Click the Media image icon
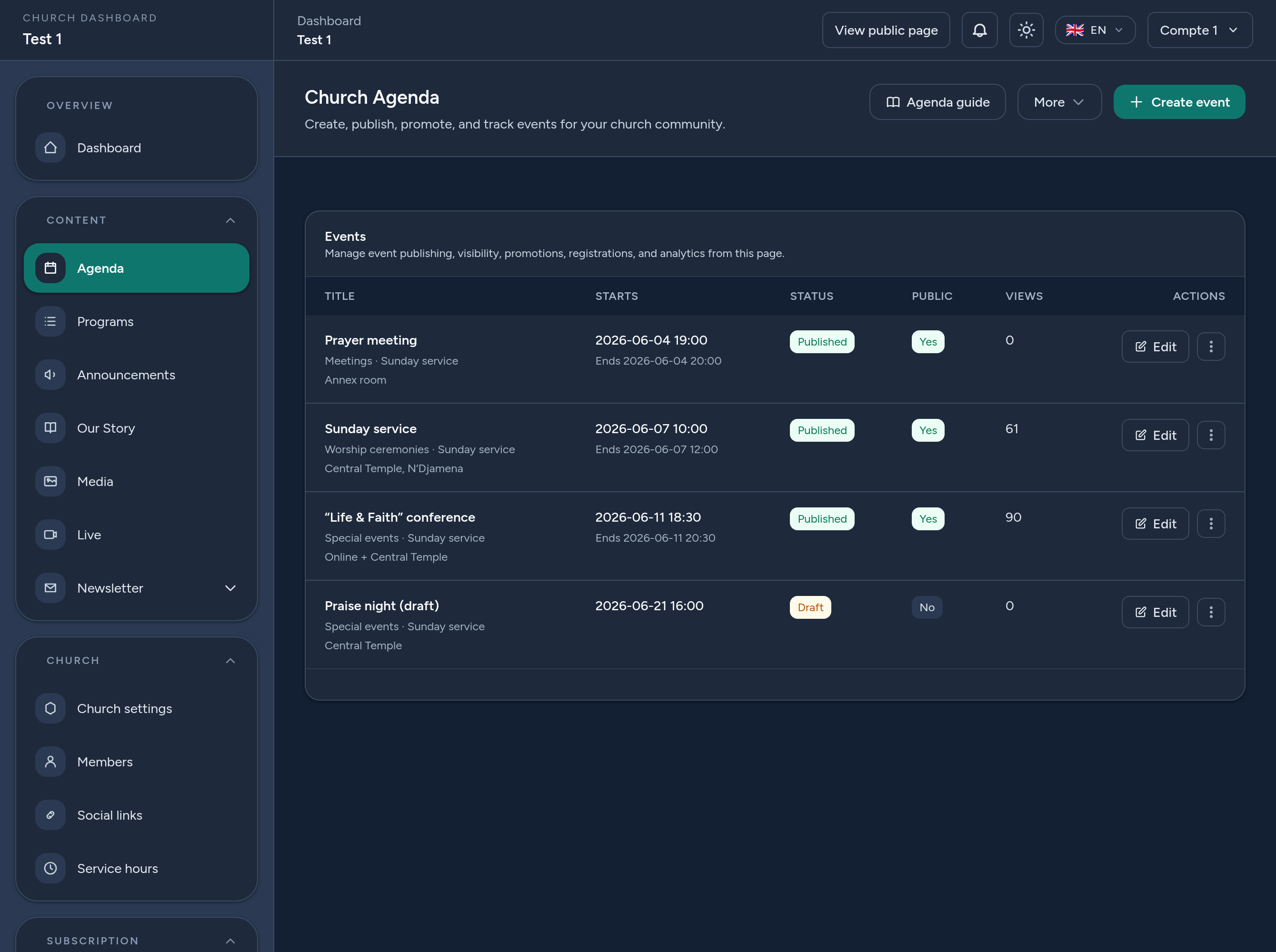Image resolution: width=1276 pixels, height=952 pixels. coord(51,481)
